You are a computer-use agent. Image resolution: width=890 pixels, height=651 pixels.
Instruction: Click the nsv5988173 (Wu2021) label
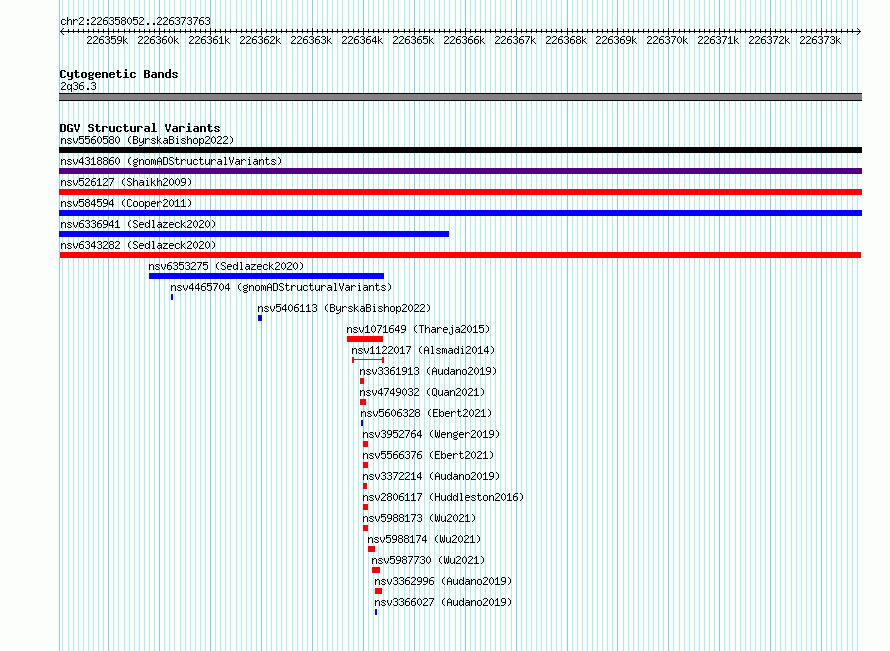coord(419,518)
